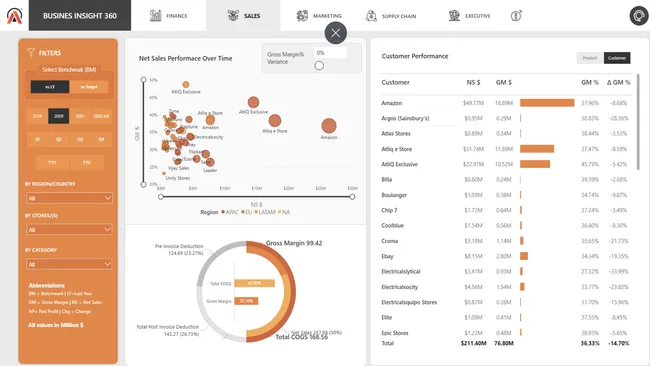Click the Customer Performance table scrollbar
Viewport: 650px width, 366px height.
click(638, 121)
